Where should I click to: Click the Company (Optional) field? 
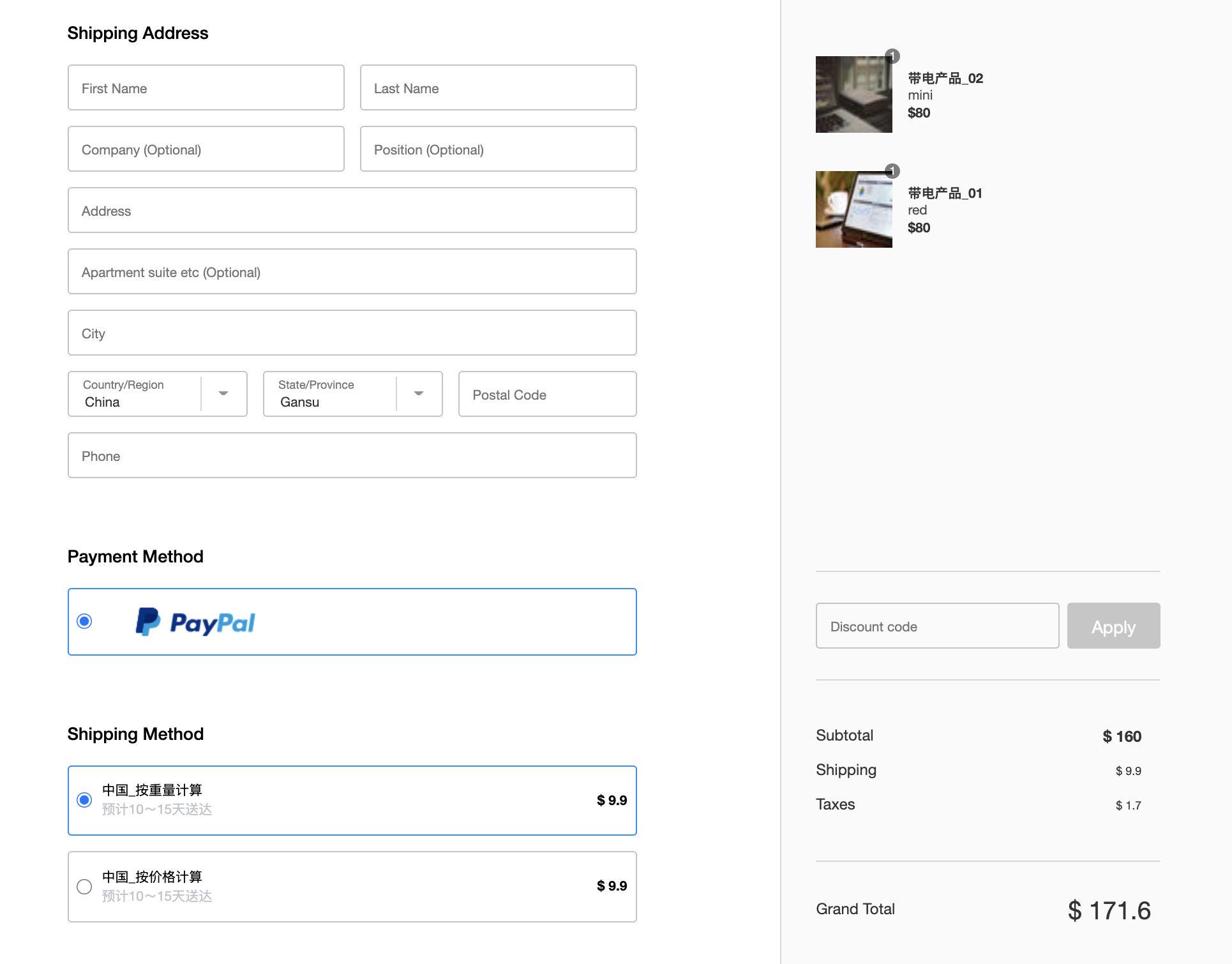pyautogui.click(x=206, y=149)
